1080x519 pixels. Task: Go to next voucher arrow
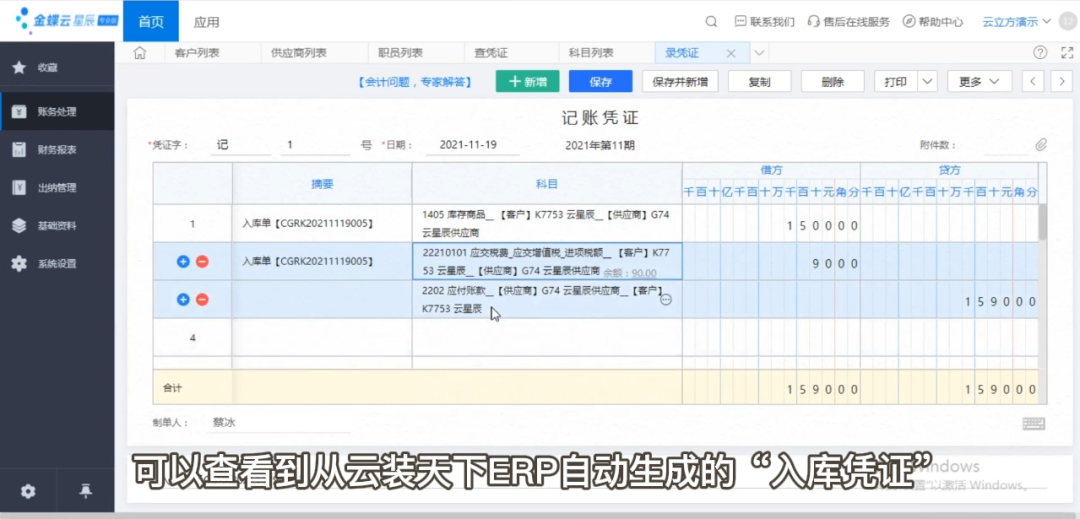point(1061,81)
